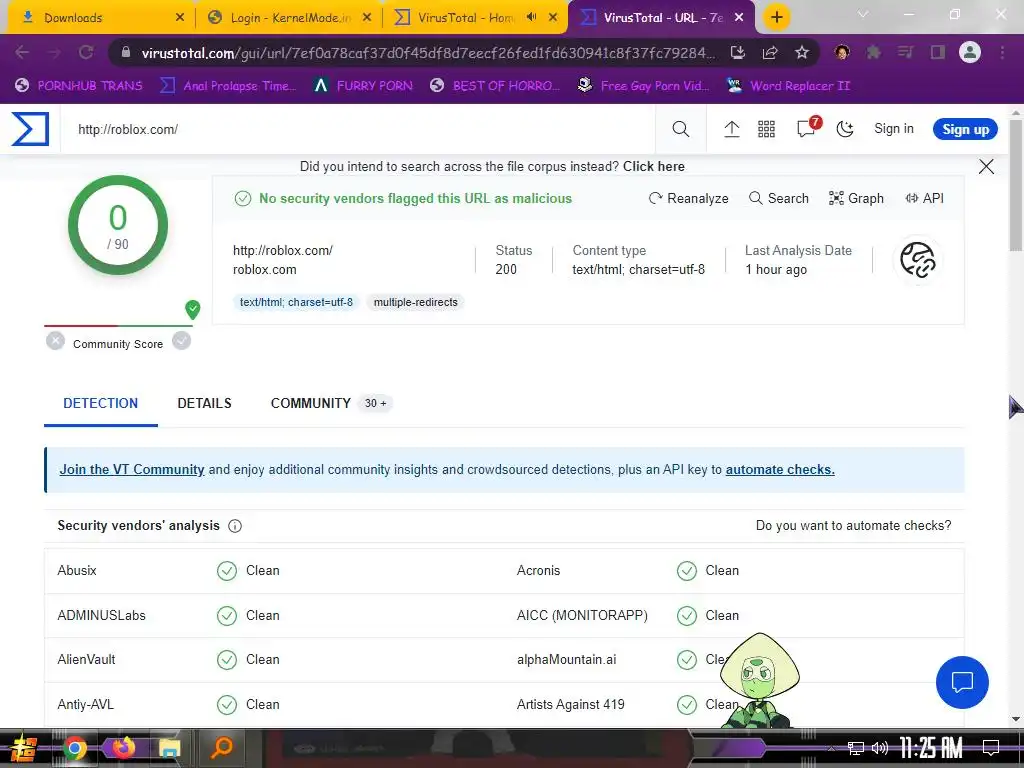The height and width of the screenshot is (768, 1024).
Task: Switch to DETAILS tab
Action: [204, 404]
